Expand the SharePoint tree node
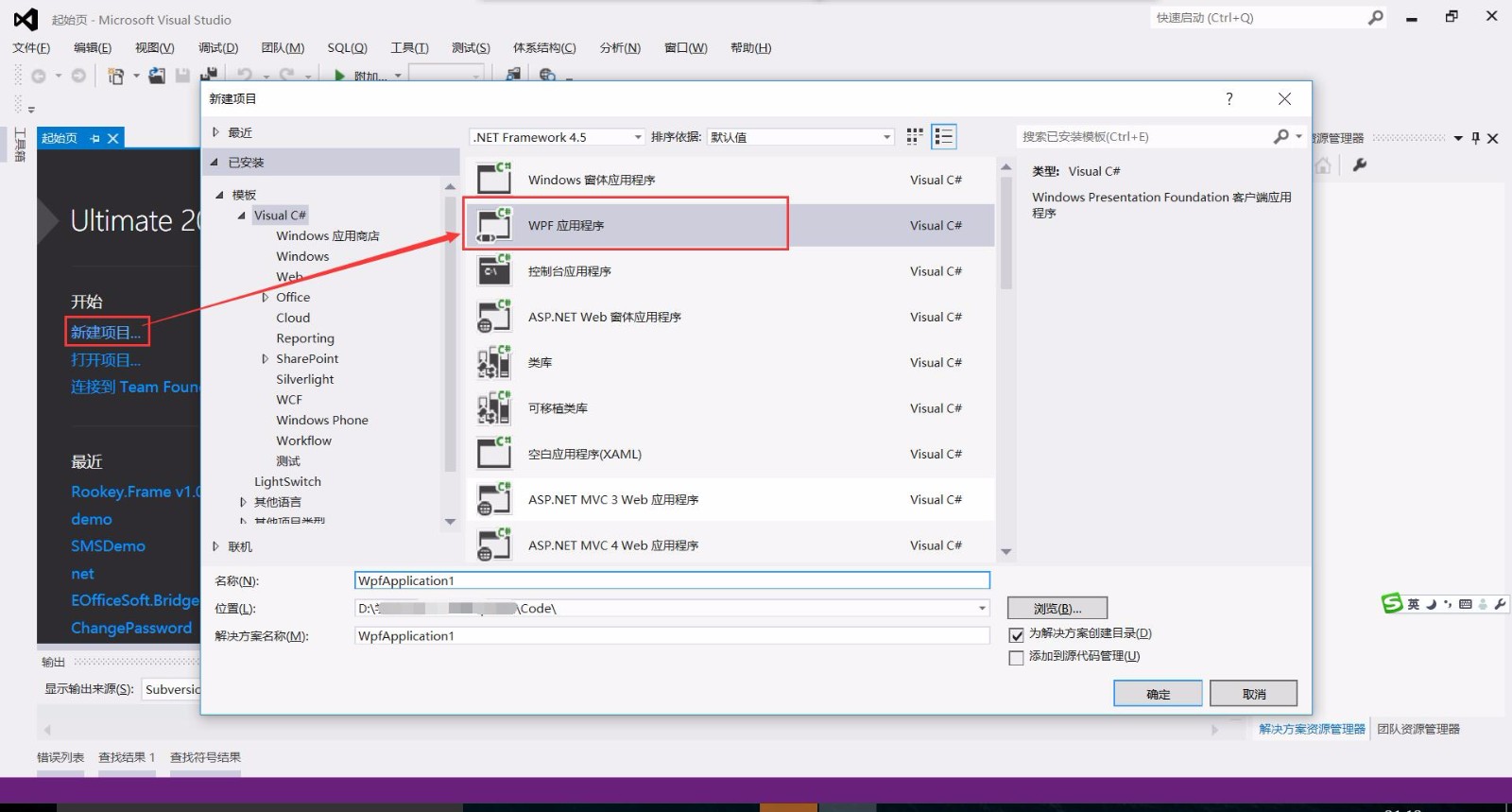The height and width of the screenshot is (812, 1512). point(265,358)
